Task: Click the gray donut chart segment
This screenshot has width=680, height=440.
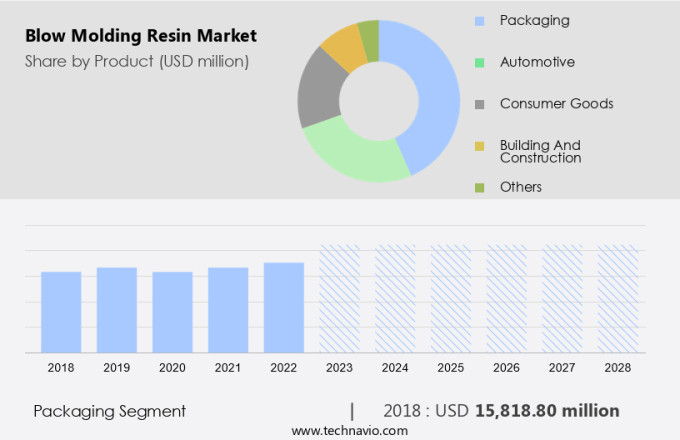Action: [x=319, y=92]
